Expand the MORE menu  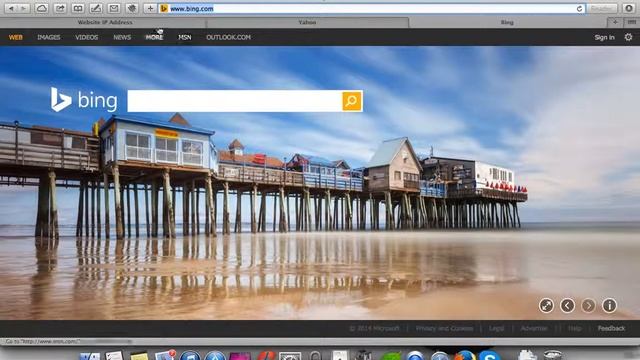[154, 37]
